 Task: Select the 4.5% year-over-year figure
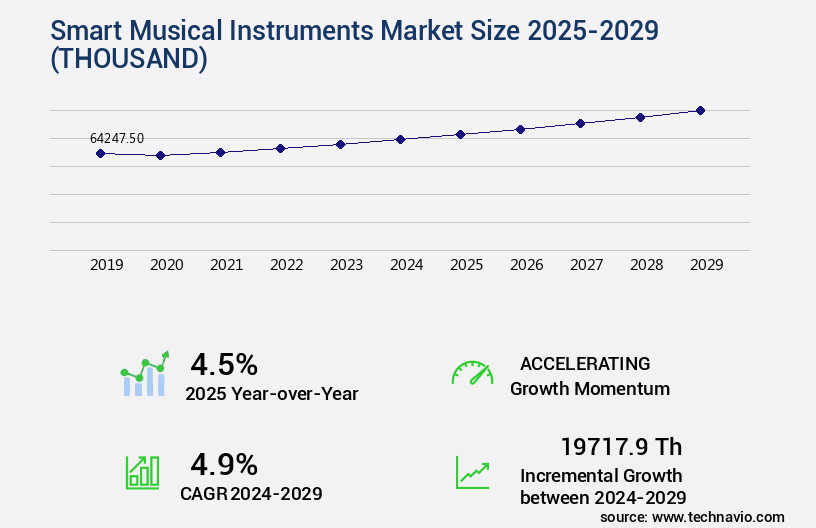click(x=224, y=363)
